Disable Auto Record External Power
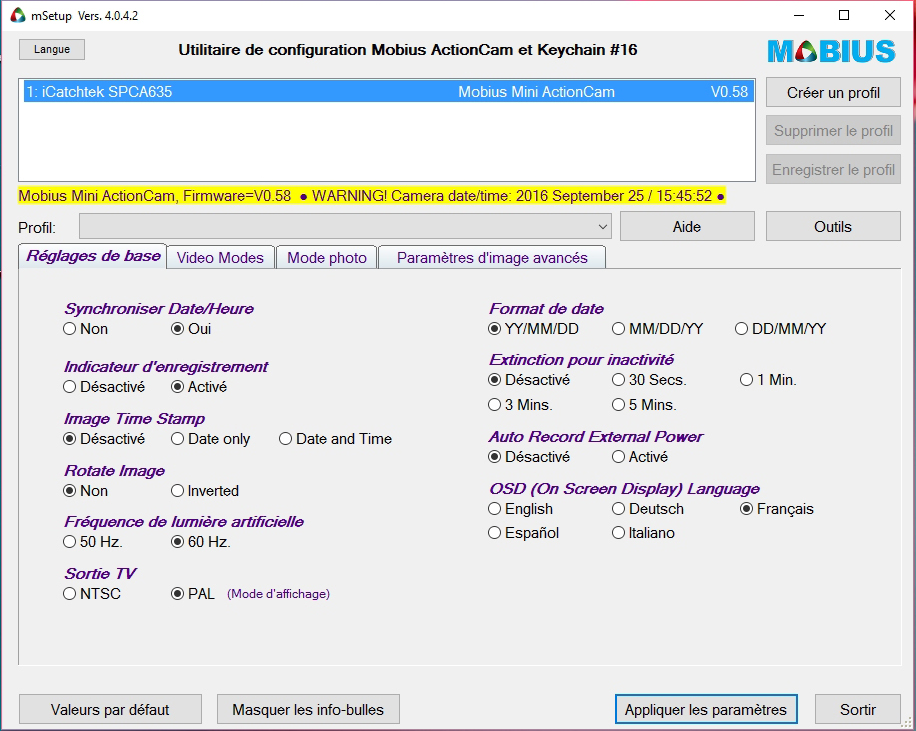 pyautogui.click(x=529, y=457)
